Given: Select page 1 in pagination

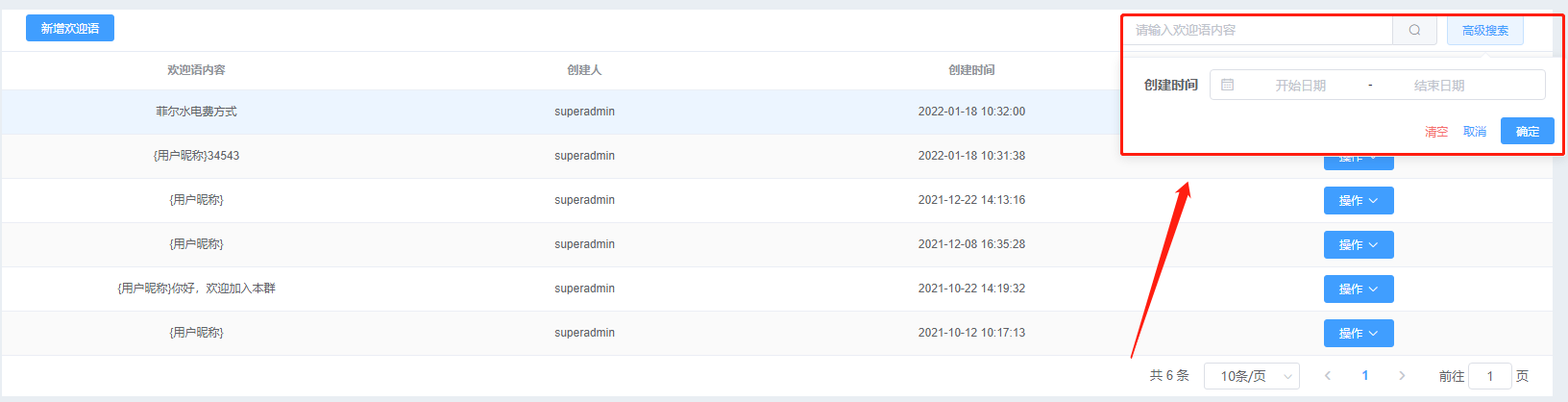Looking at the screenshot, I should [x=1364, y=376].
